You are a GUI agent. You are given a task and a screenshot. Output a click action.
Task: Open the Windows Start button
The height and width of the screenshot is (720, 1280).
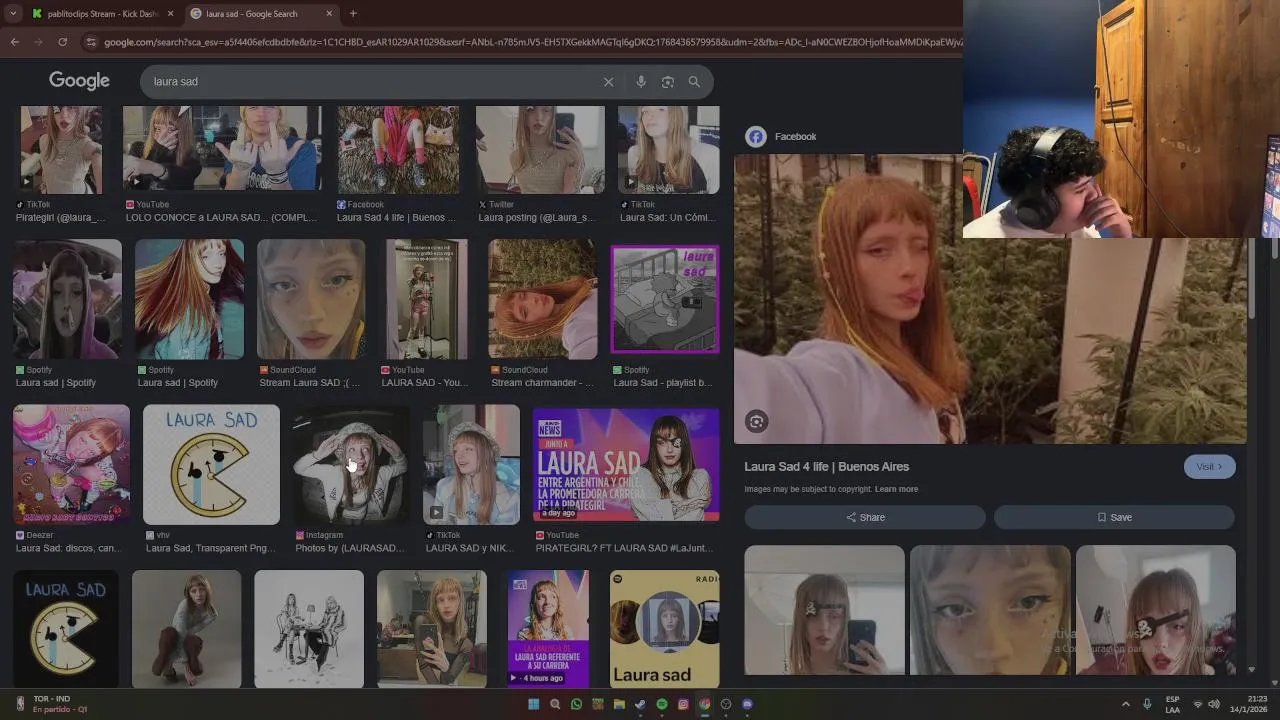click(x=533, y=705)
